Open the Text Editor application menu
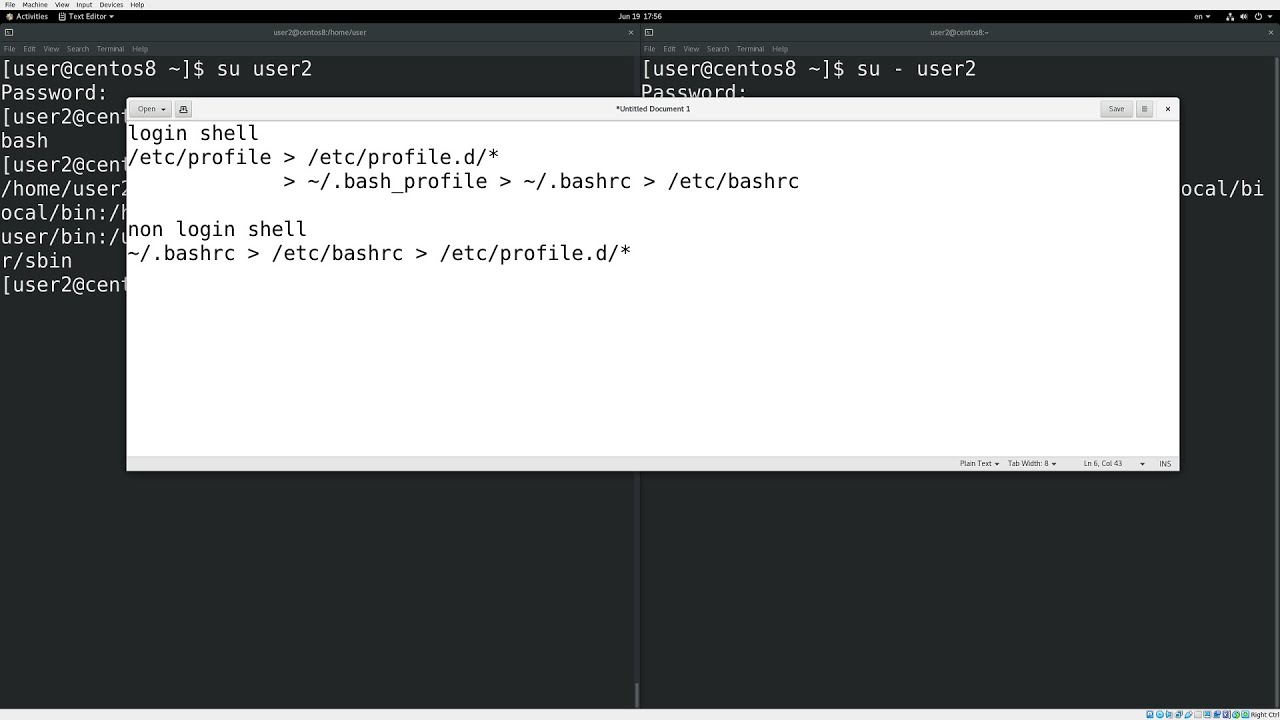Viewport: 1280px width, 720px height. 86,17
